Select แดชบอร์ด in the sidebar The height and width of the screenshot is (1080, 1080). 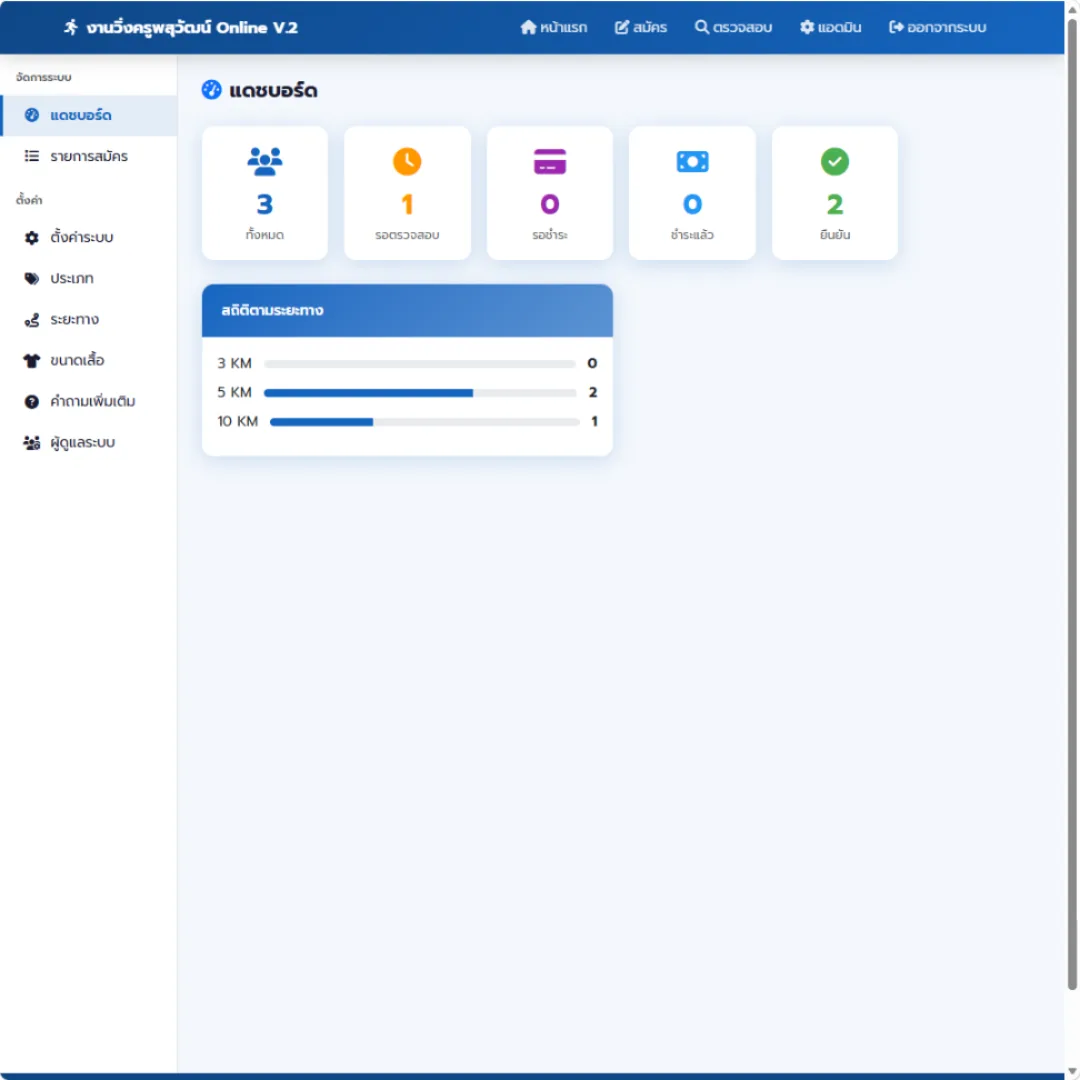click(x=90, y=116)
